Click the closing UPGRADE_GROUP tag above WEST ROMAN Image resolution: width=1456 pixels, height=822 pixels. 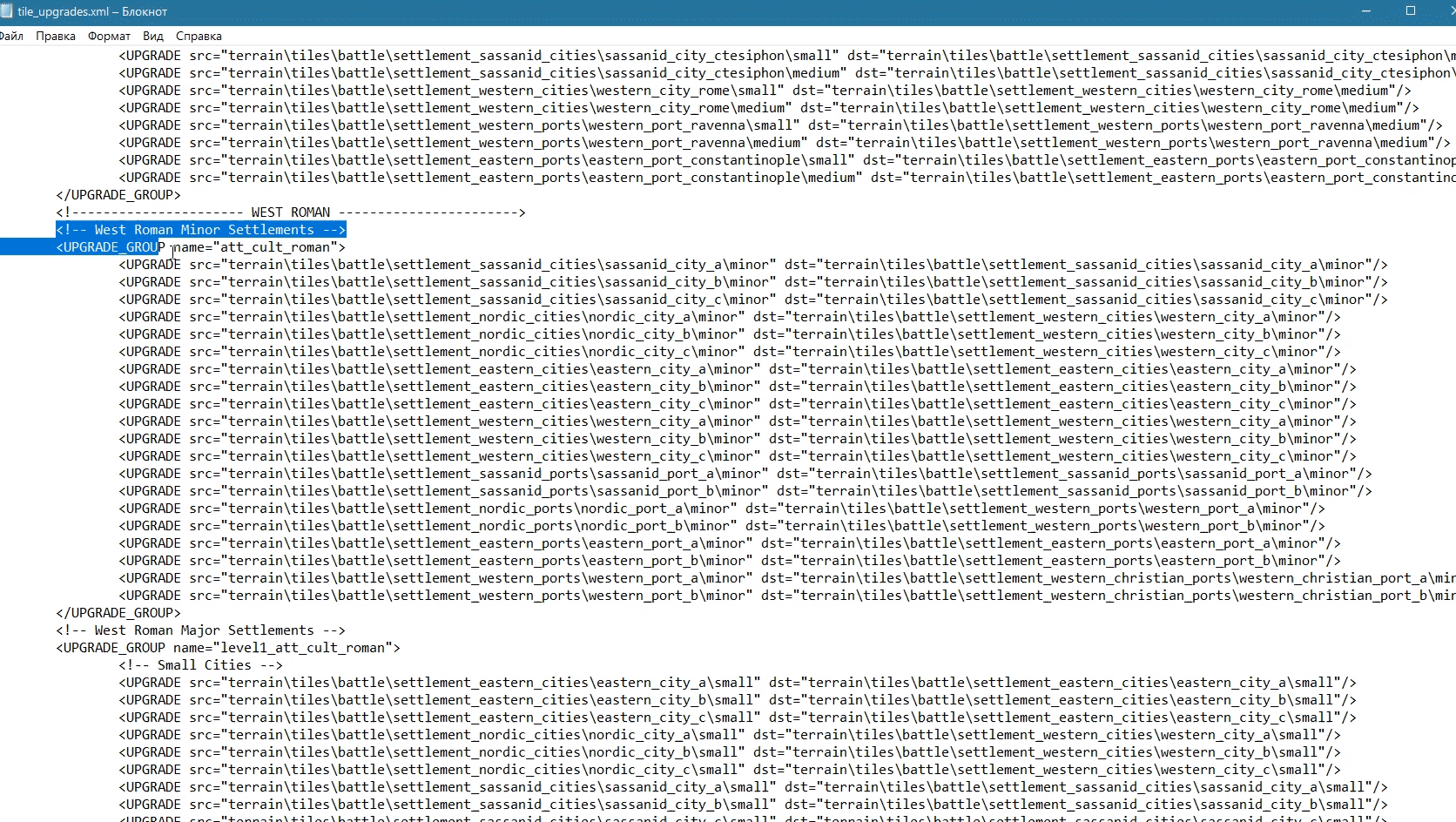(118, 195)
